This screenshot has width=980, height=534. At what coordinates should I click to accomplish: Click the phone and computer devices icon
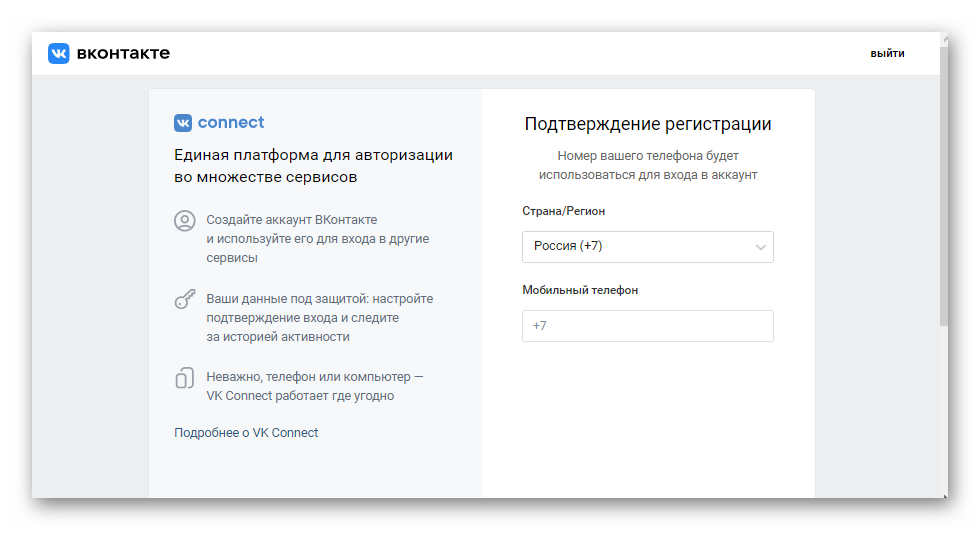pos(184,378)
